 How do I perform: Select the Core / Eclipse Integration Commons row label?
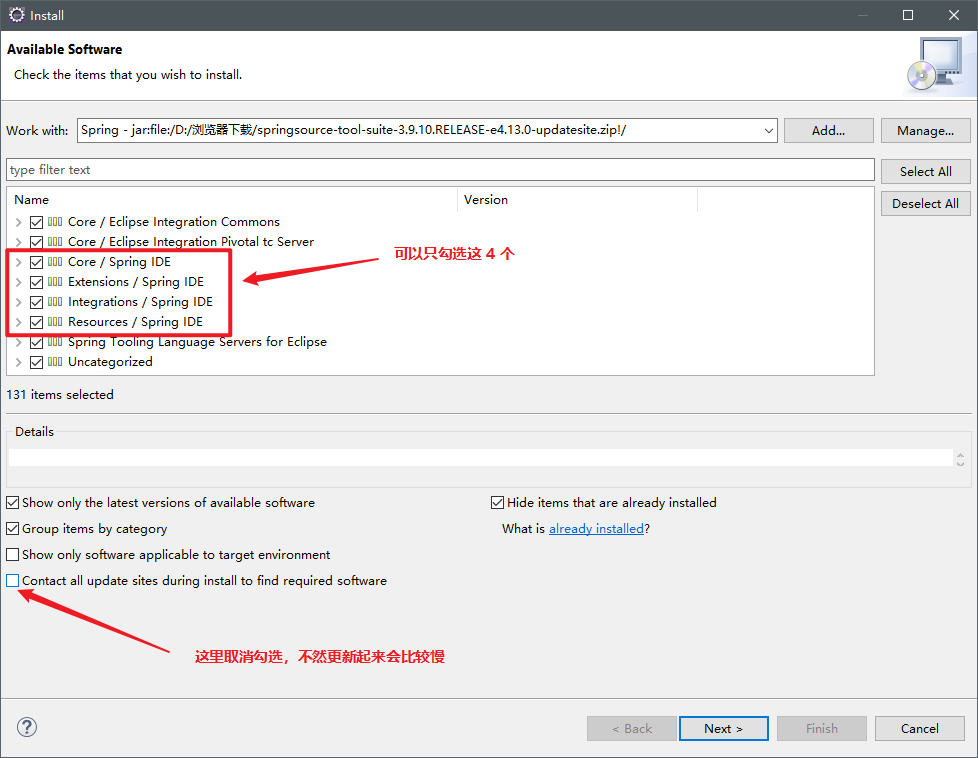(x=173, y=221)
